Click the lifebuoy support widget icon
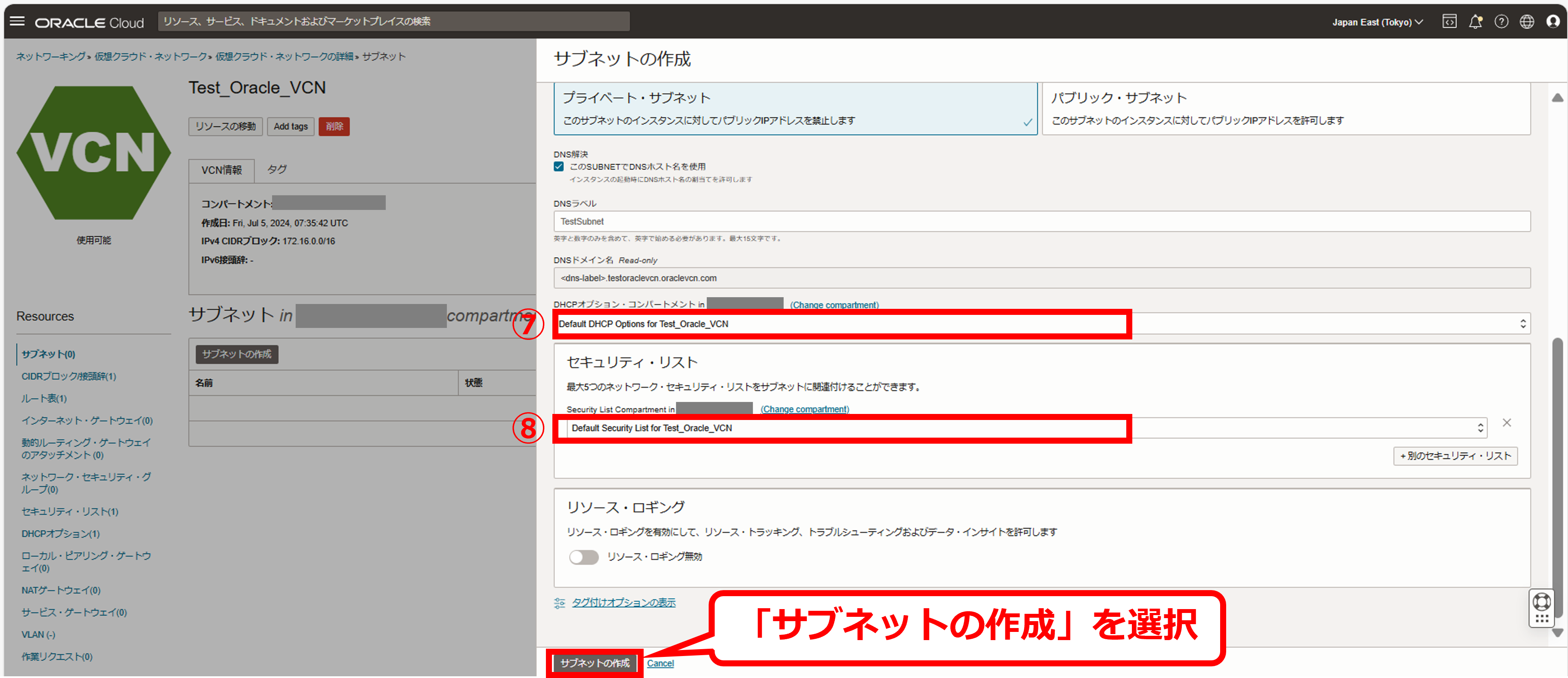The image size is (1568, 678). point(1541,602)
